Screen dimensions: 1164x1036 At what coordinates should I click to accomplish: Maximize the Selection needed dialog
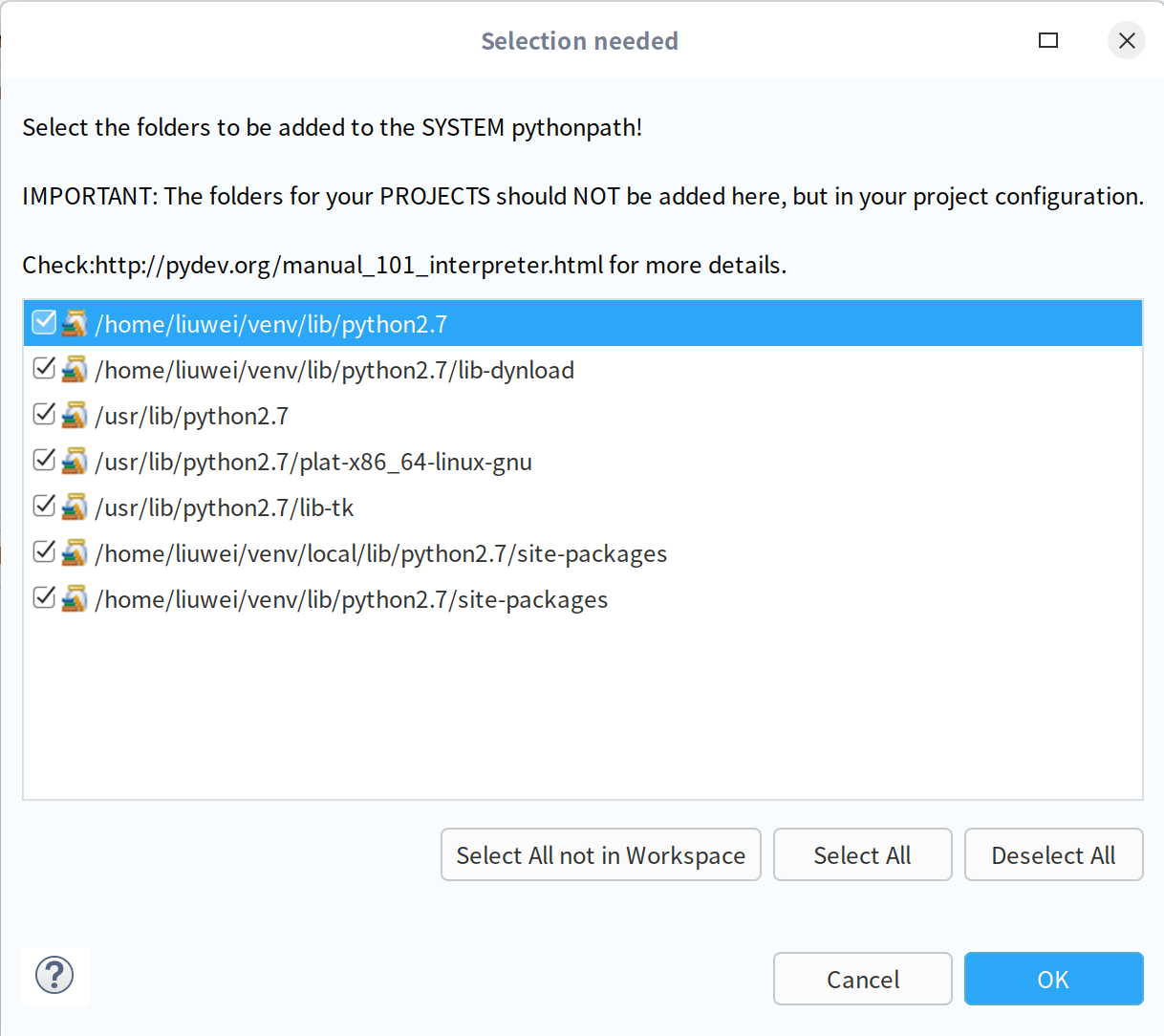pos(1048,40)
